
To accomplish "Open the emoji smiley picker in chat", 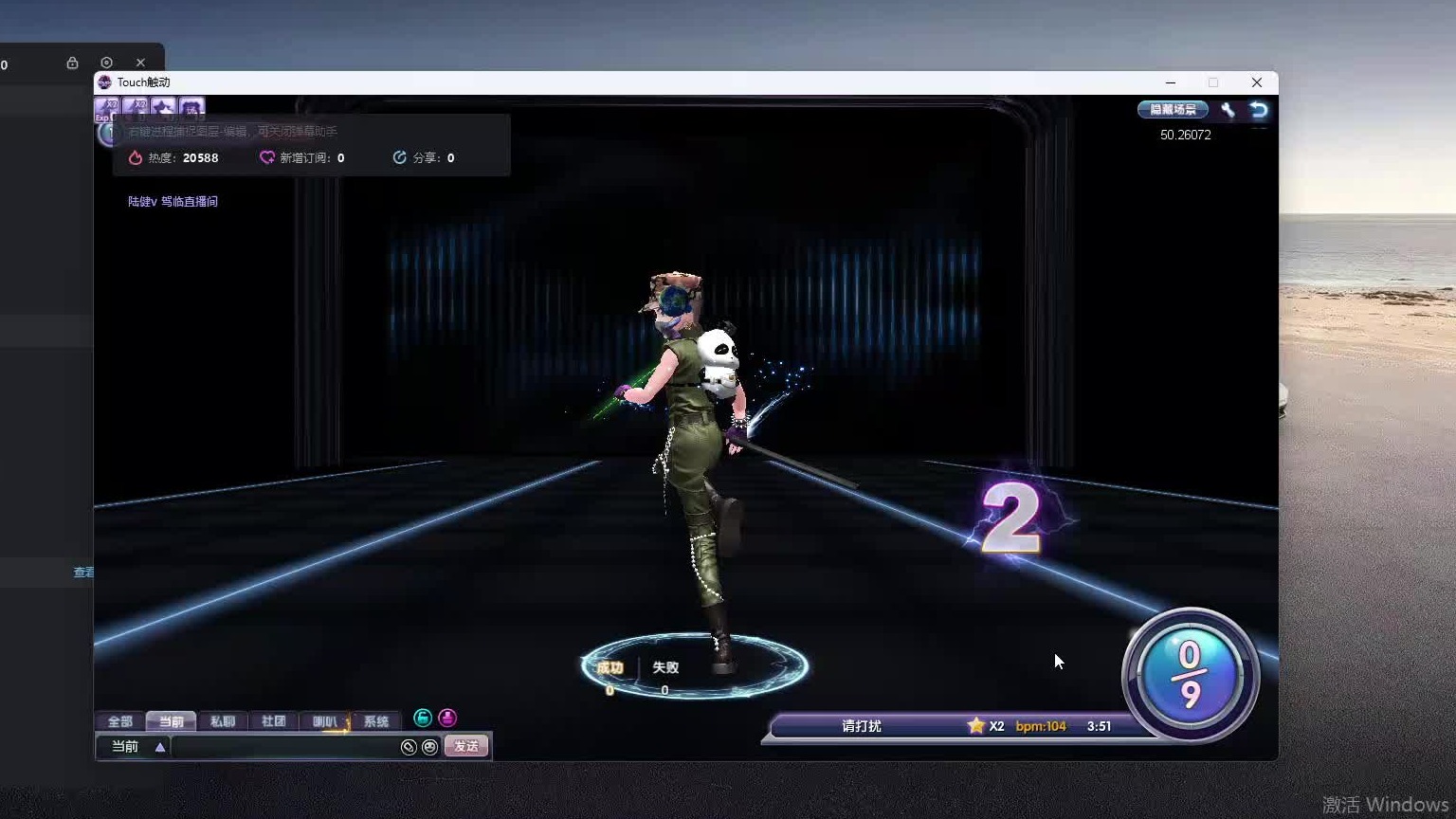I will coord(430,747).
